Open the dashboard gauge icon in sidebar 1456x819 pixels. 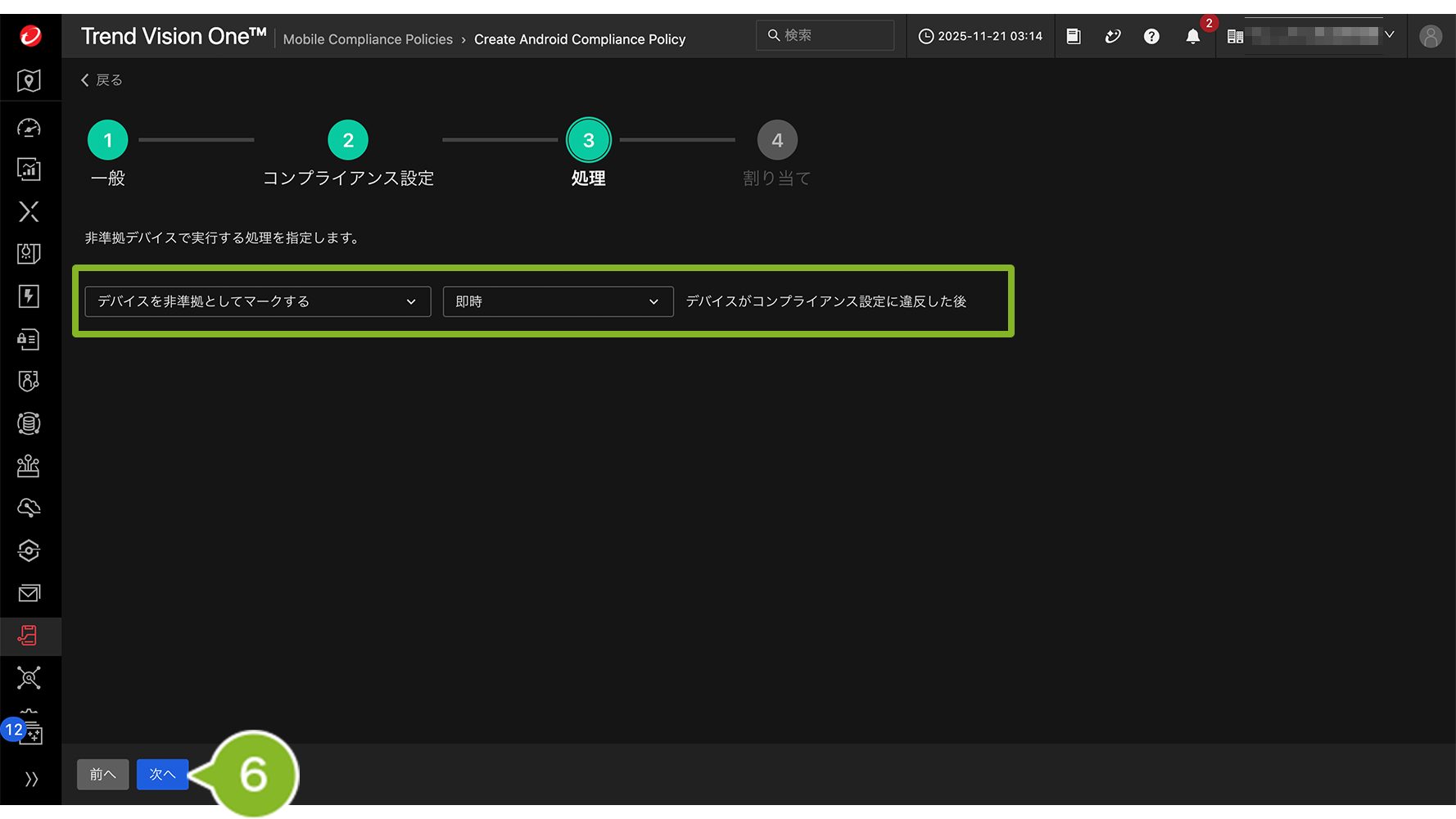click(29, 128)
